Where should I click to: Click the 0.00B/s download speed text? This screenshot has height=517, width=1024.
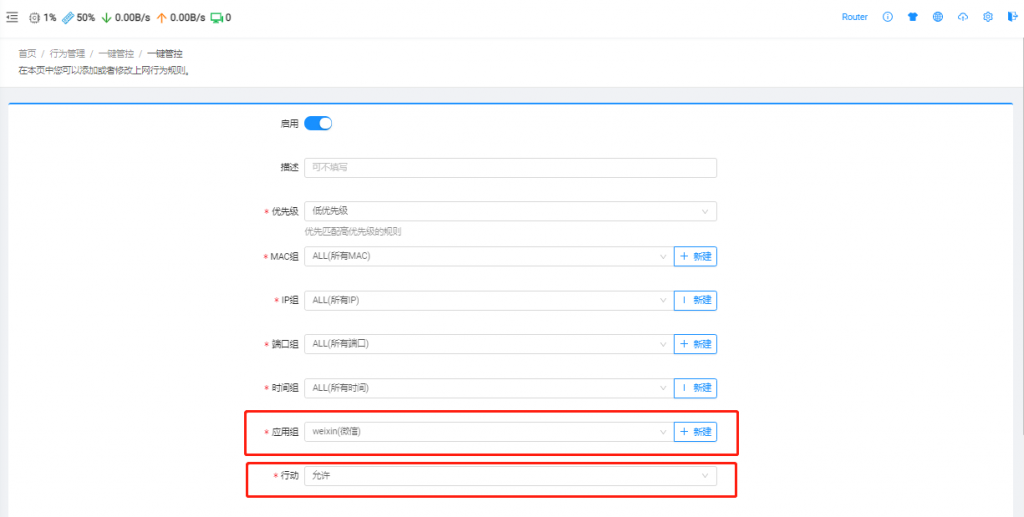(x=133, y=18)
